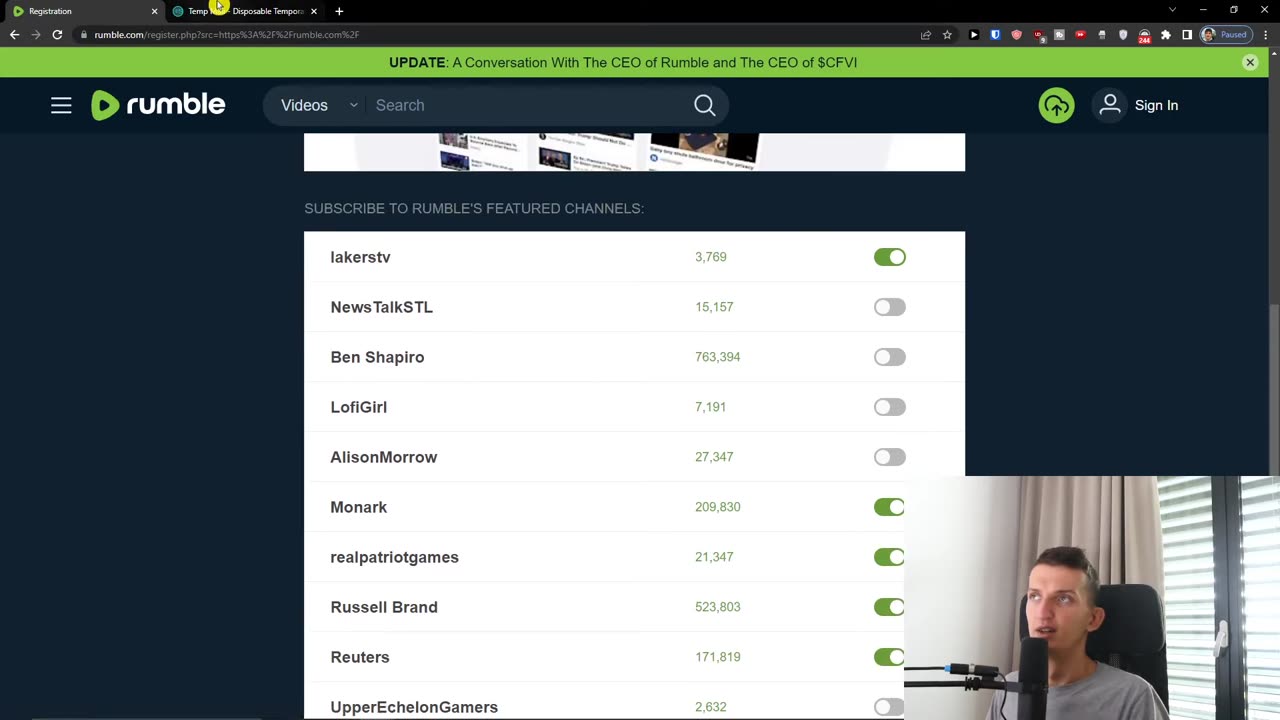1280x720 pixels.
Task: Click the extension icon with 244 badge
Action: pyautogui.click(x=1144, y=36)
